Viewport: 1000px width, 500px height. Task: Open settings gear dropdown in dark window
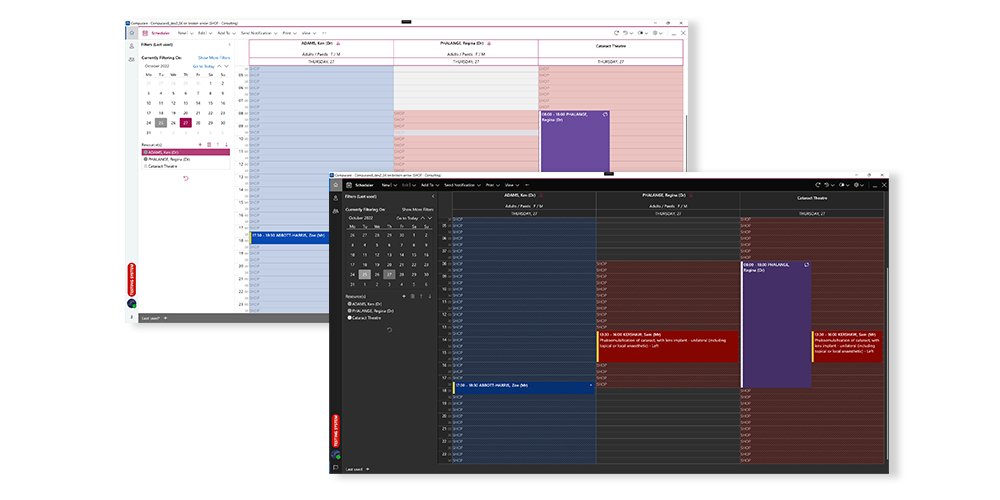[860, 185]
